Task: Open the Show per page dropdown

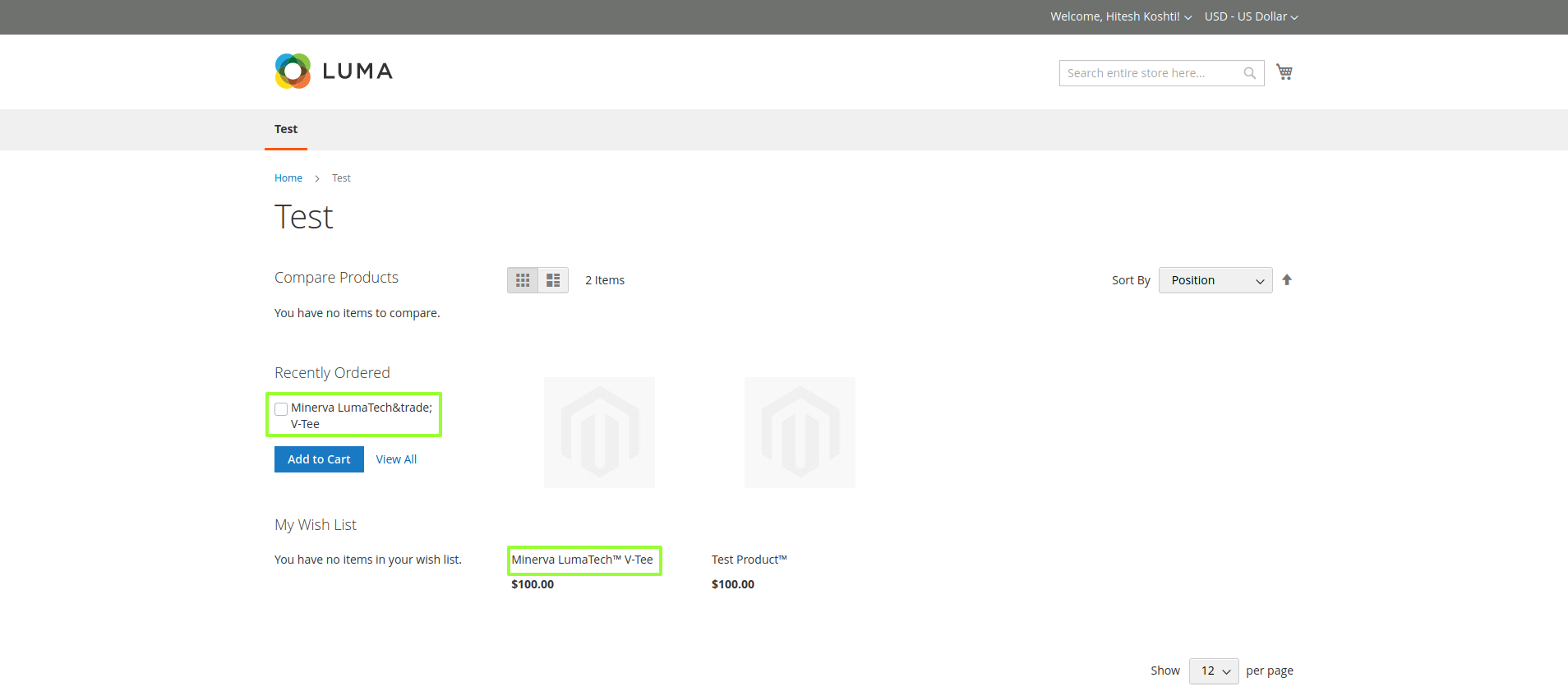Action: coord(1214,671)
